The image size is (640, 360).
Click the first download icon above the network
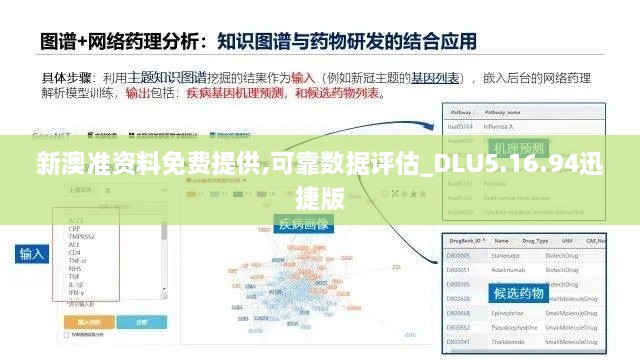pyautogui.click(x=404, y=193)
